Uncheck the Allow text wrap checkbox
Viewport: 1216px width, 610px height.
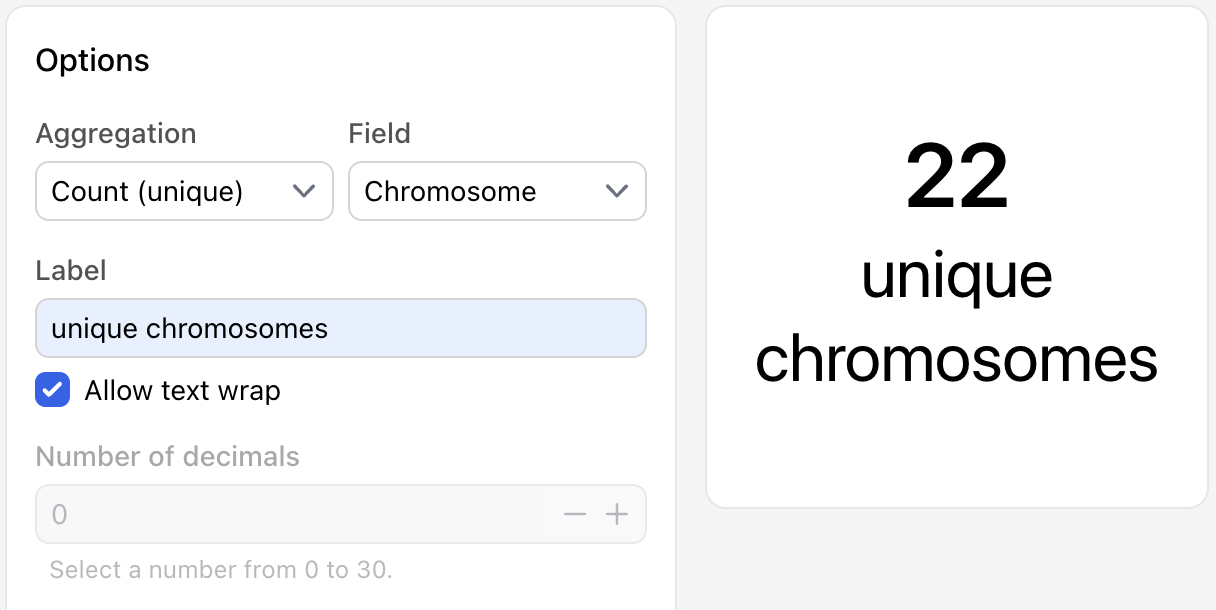(x=53, y=390)
